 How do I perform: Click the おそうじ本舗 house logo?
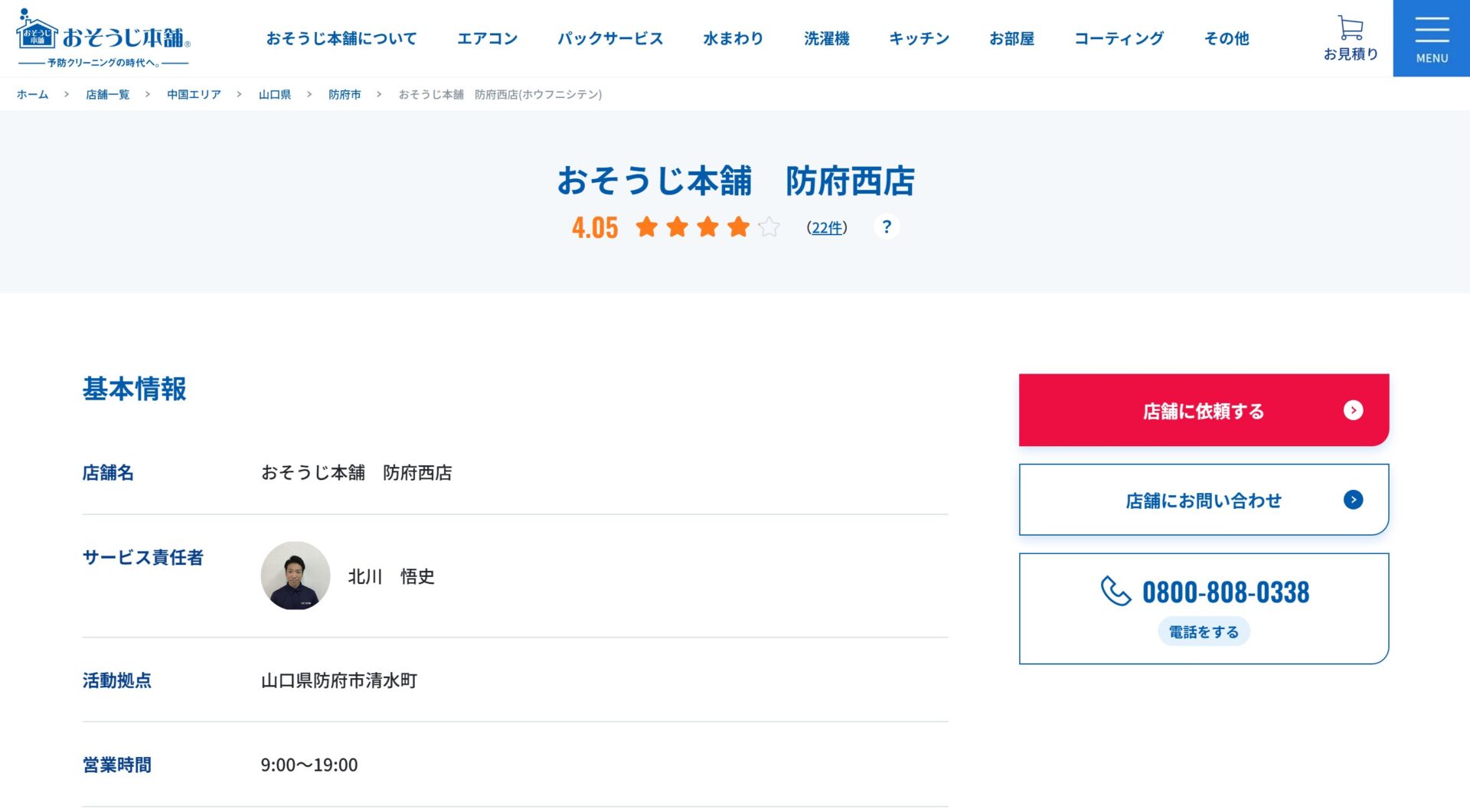pos(103,38)
